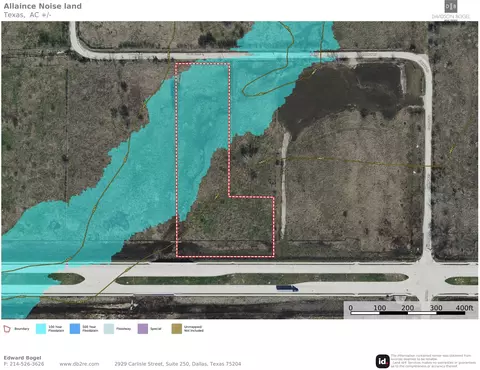Click the phone number 214-526-3626
This screenshot has height=370, width=480.
tap(27, 364)
